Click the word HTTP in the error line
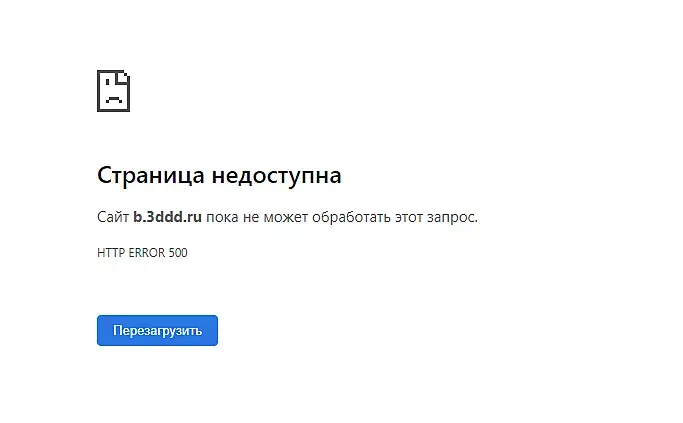 click(x=111, y=253)
